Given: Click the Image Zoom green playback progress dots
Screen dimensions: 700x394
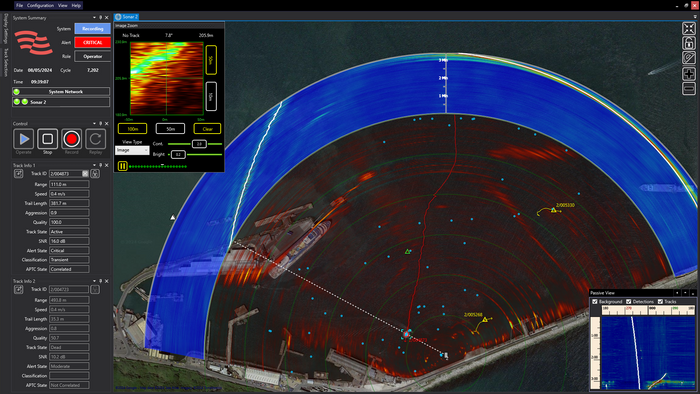Looking at the screenshot, I should [x=158, y=166].
